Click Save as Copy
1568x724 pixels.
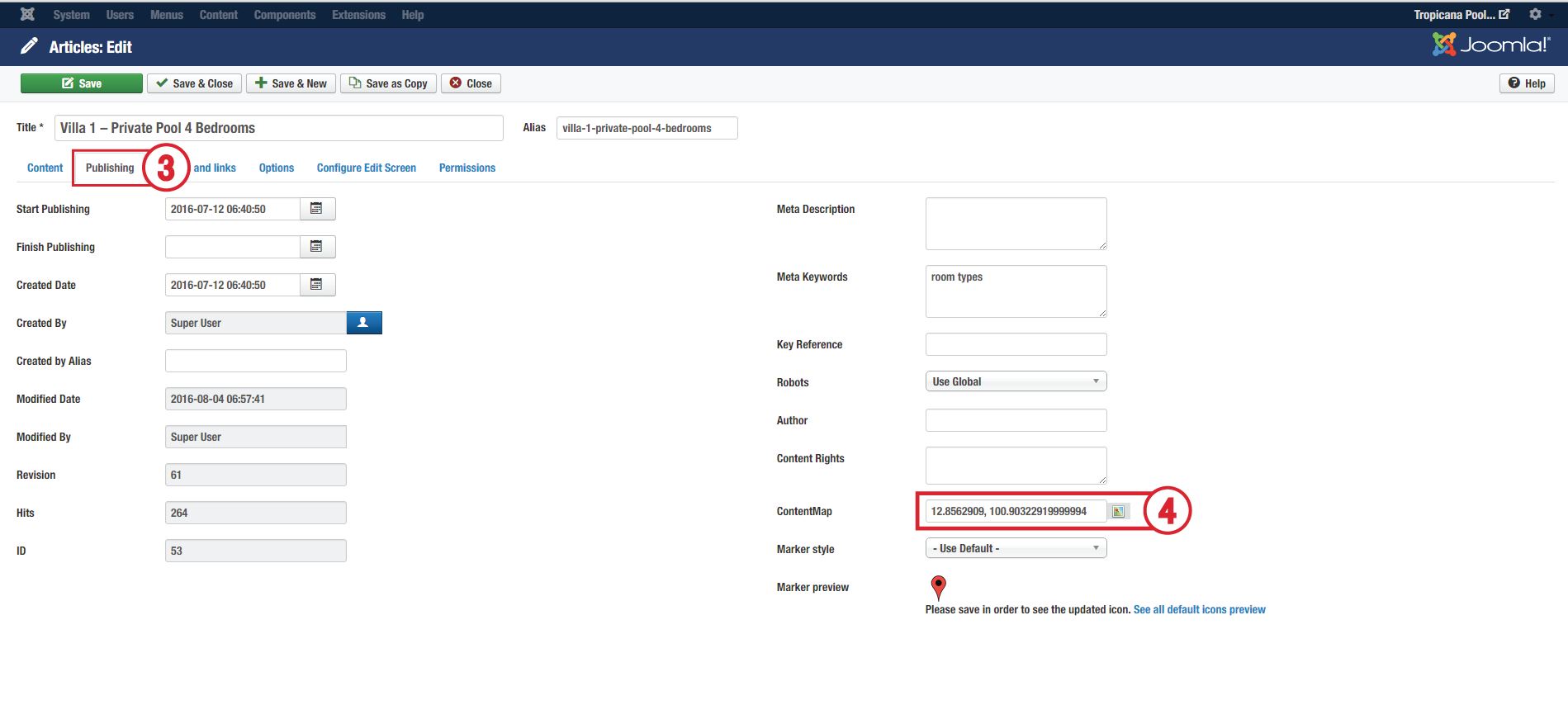388,83
